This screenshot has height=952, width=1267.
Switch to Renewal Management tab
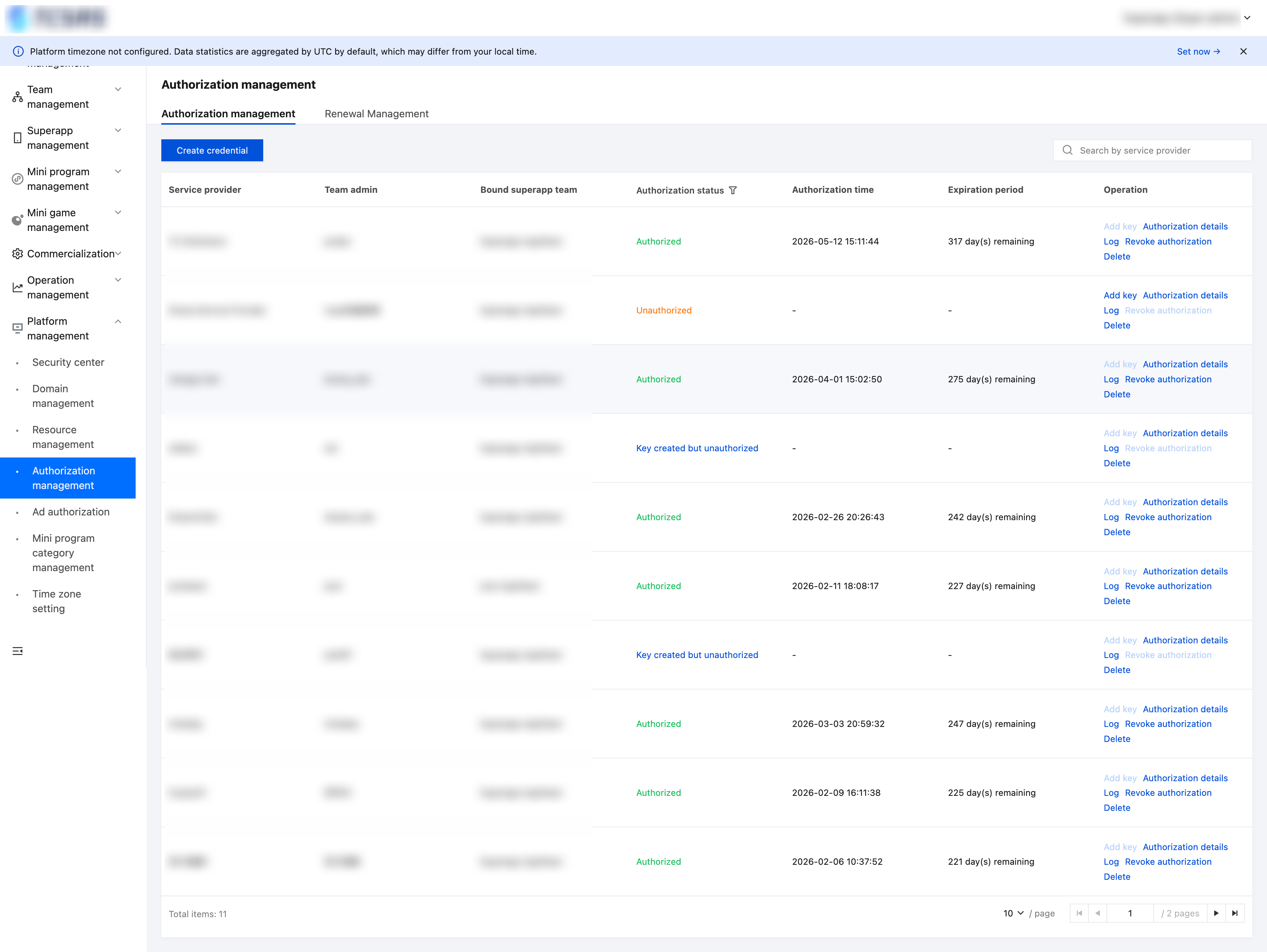coord(376,113)
